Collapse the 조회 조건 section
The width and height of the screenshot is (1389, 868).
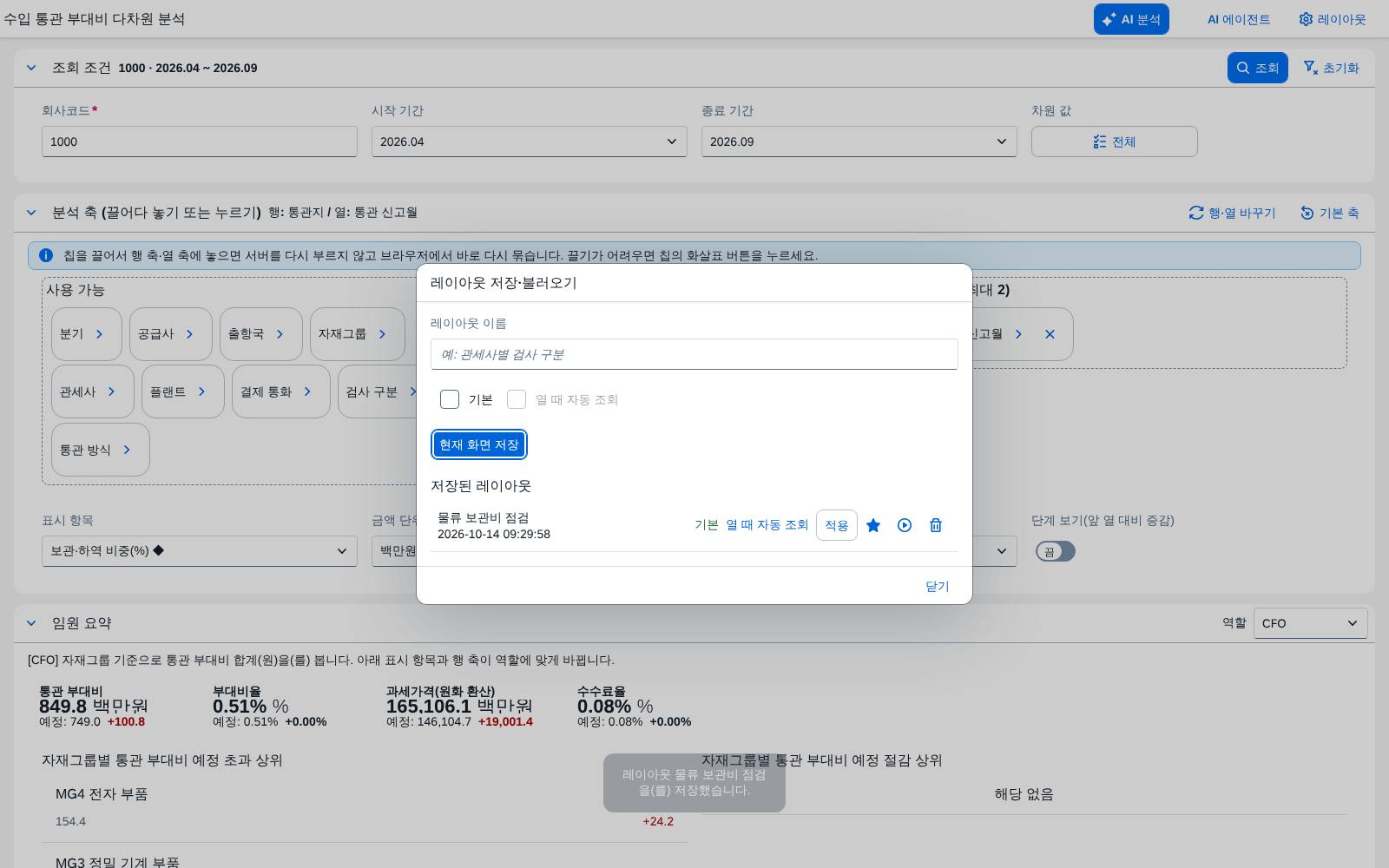tap(31, 68)
